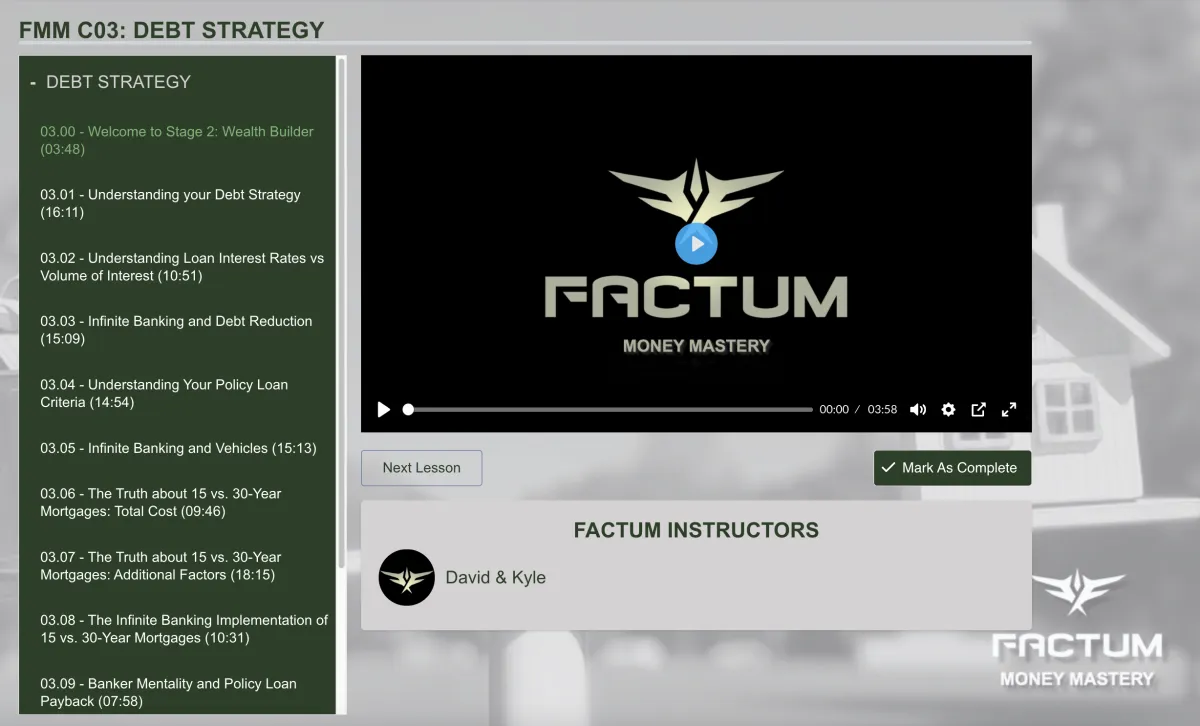Open video settings gear icon
This screenshot has height=726, width=1200.
point(948,409)
